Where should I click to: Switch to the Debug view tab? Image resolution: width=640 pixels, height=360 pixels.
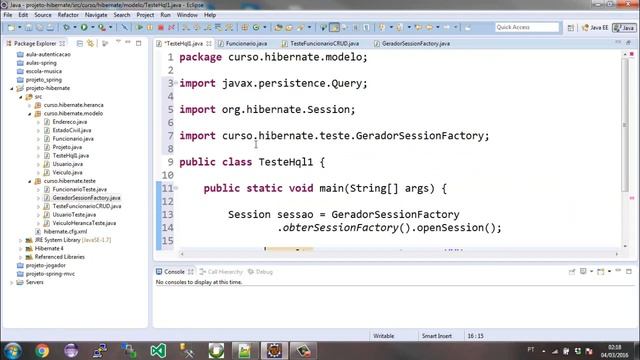pyautogui.click(x=260, y=272)
